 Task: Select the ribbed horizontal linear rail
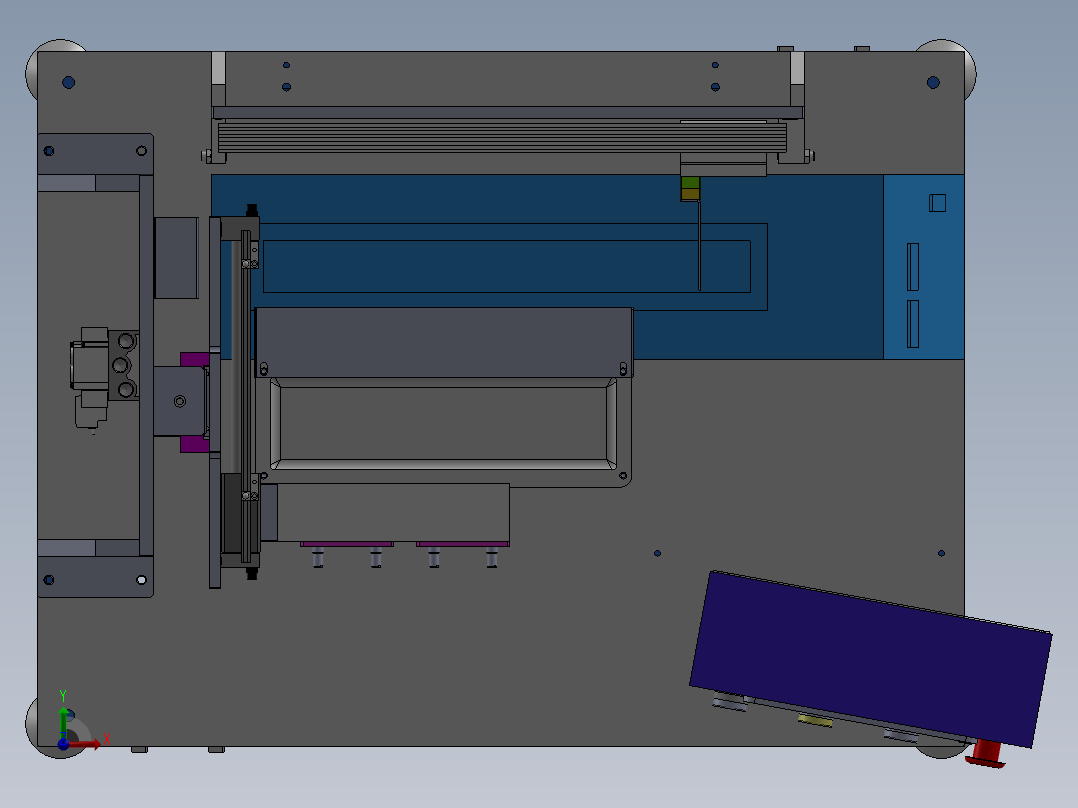502,137
